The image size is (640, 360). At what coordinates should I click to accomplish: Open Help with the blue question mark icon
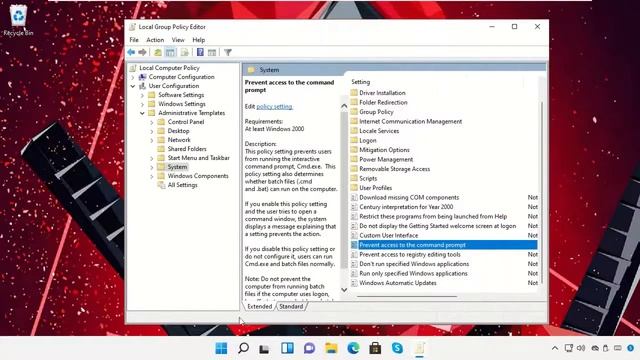200,52
